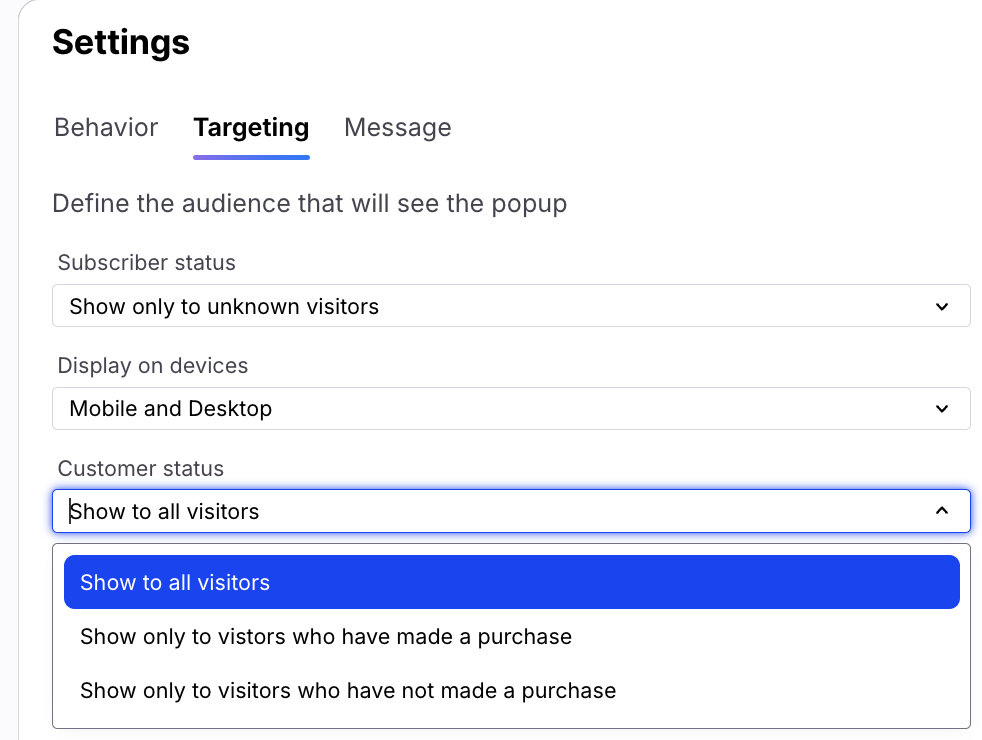Screen dimensions: 982x740
Task: Open the Behavior tab
Action: click(x=106, y=128)
